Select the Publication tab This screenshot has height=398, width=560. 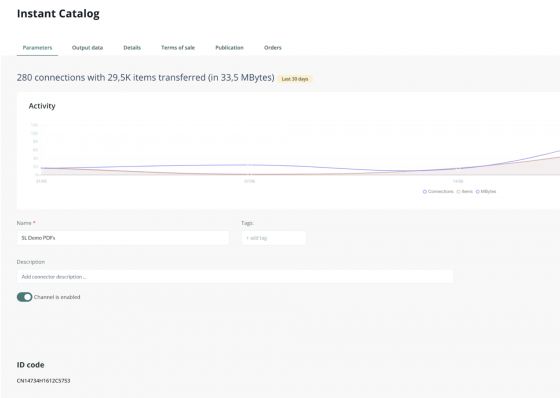[x=229, y=48]
